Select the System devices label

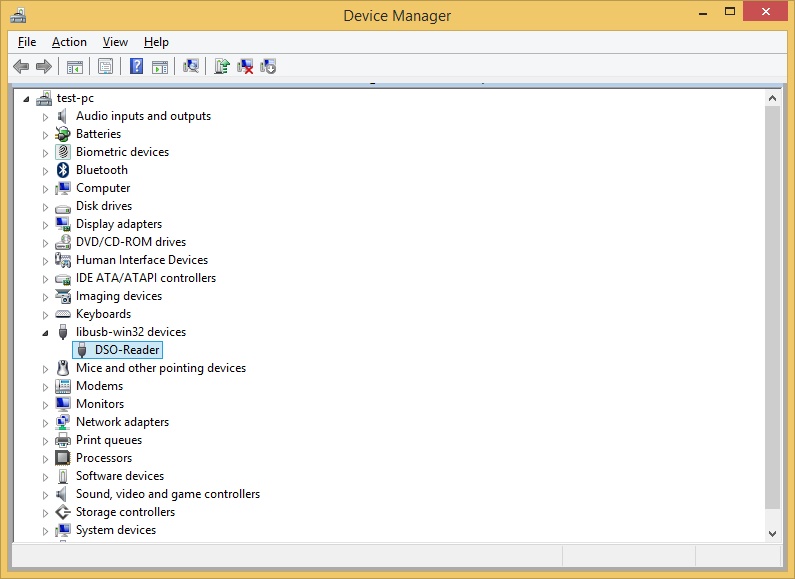[116, 530]
